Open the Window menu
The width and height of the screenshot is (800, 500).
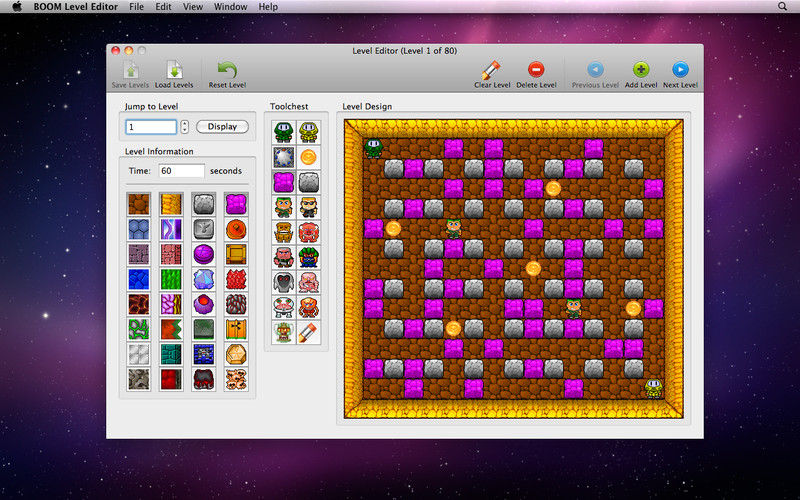(x=231, y=7)
